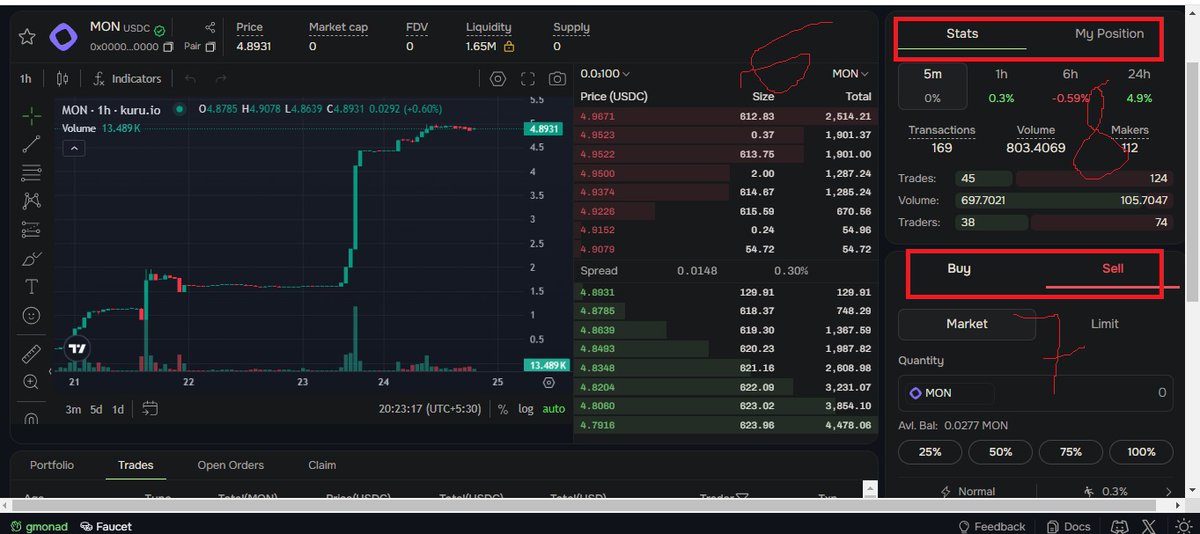Open chart settings hexagon icon

[x=498, y=78]
